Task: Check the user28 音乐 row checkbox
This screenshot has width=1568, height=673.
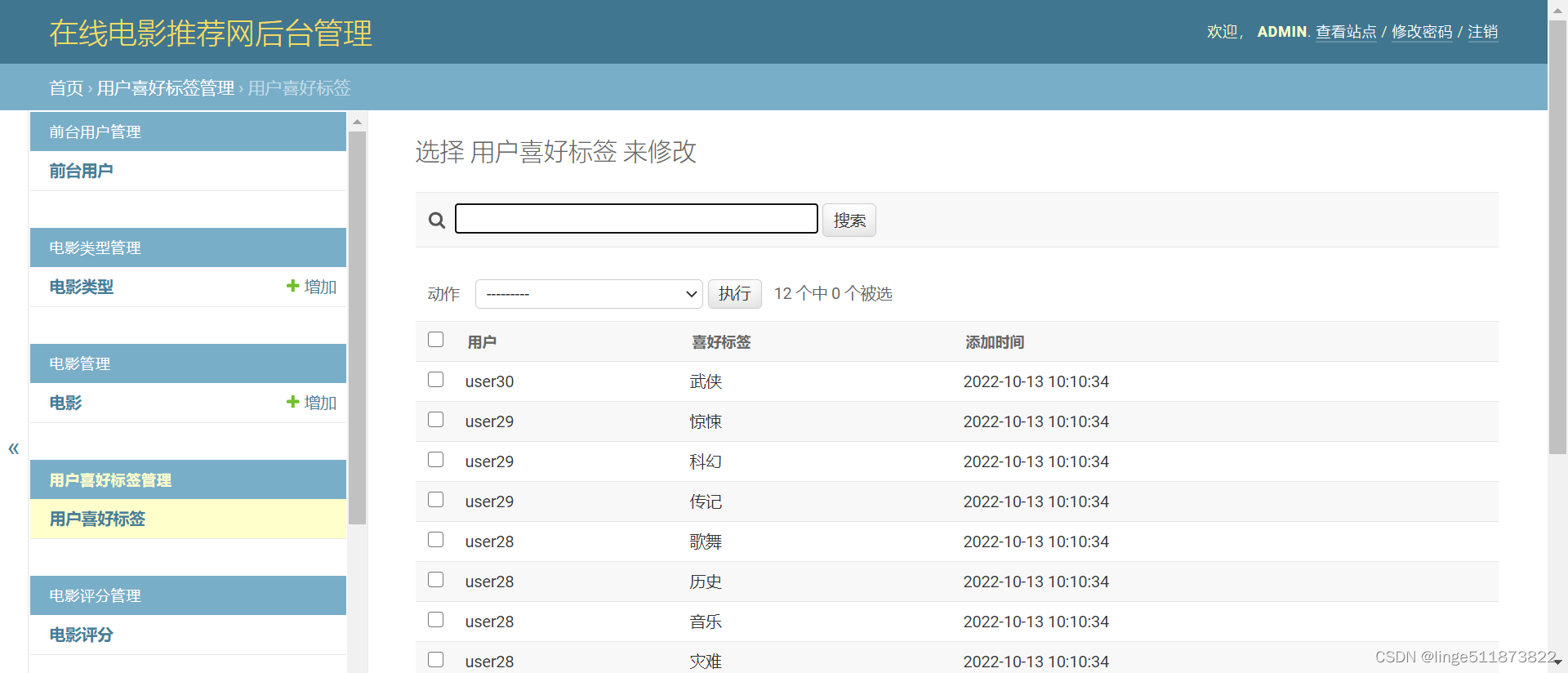Action: coord(436,620)
